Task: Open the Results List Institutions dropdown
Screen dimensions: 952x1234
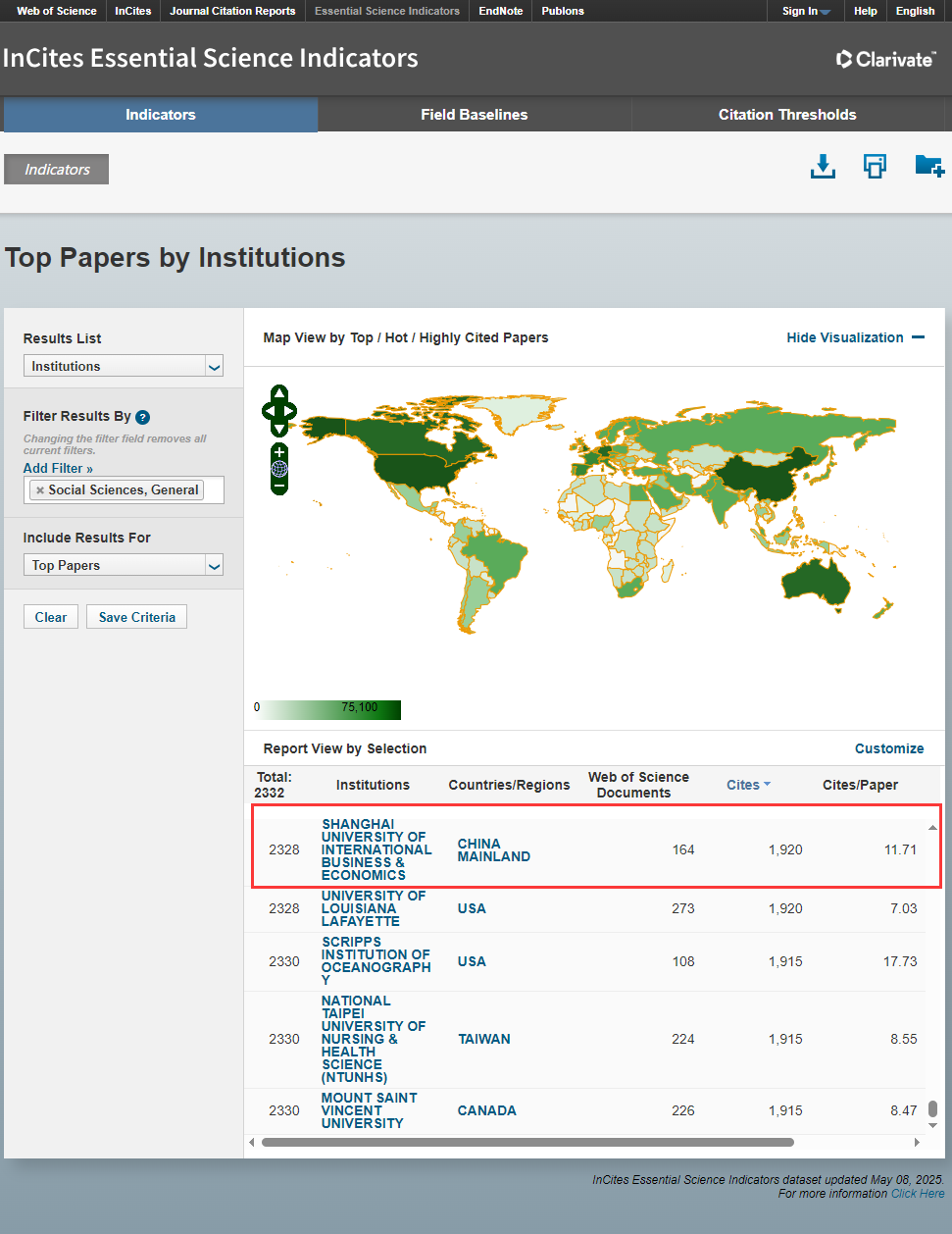Action: pyautogui.click(x=124, y=366)
